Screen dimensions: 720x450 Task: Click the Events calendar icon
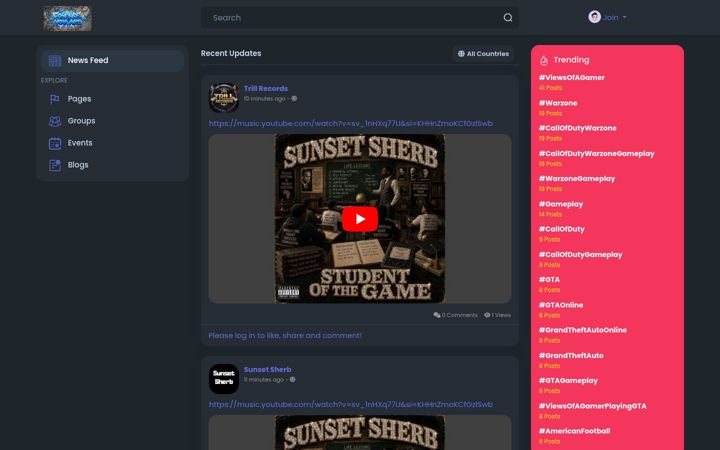click(x=55, y=143)
